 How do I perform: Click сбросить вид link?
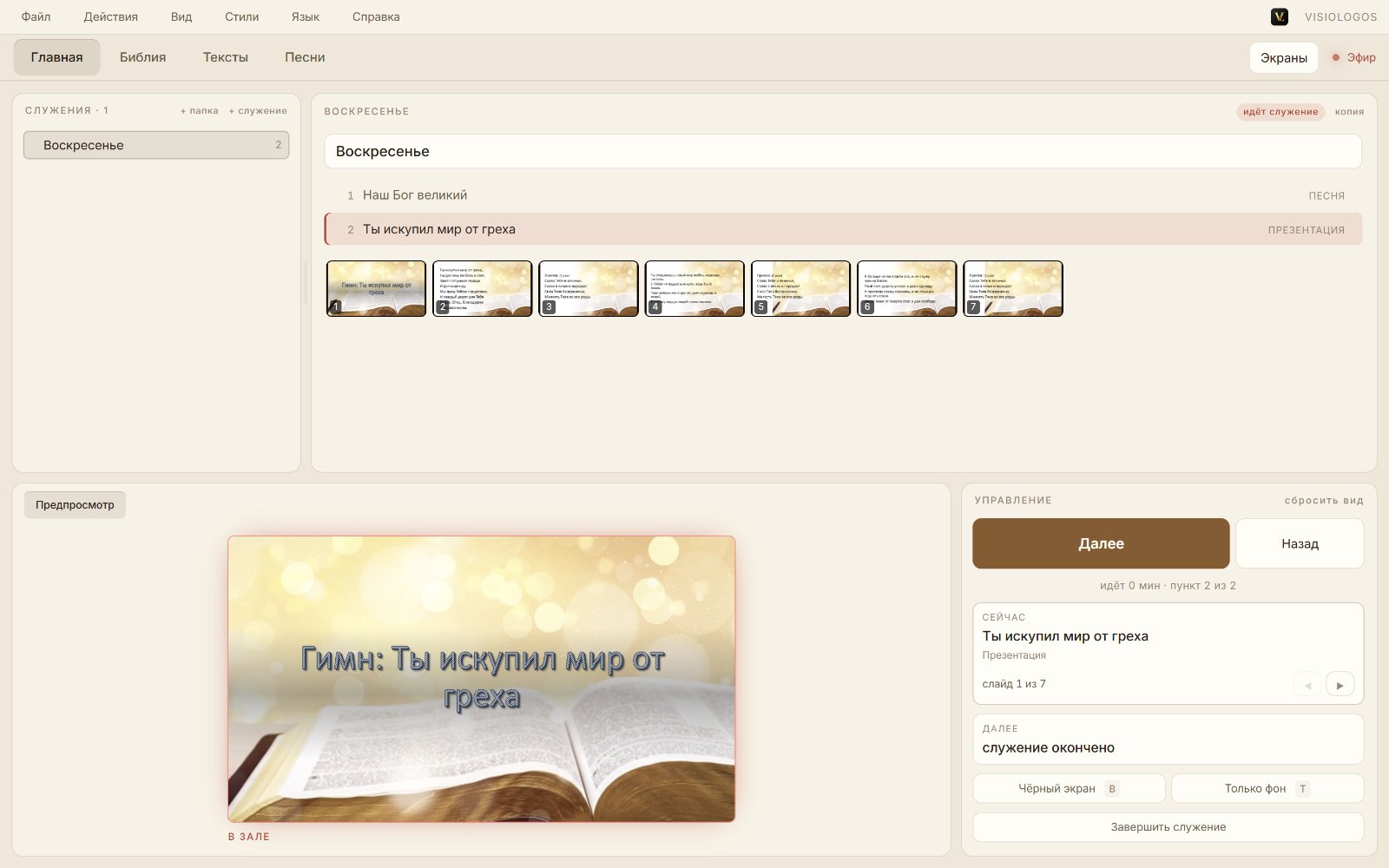[x=1324, y=501]
